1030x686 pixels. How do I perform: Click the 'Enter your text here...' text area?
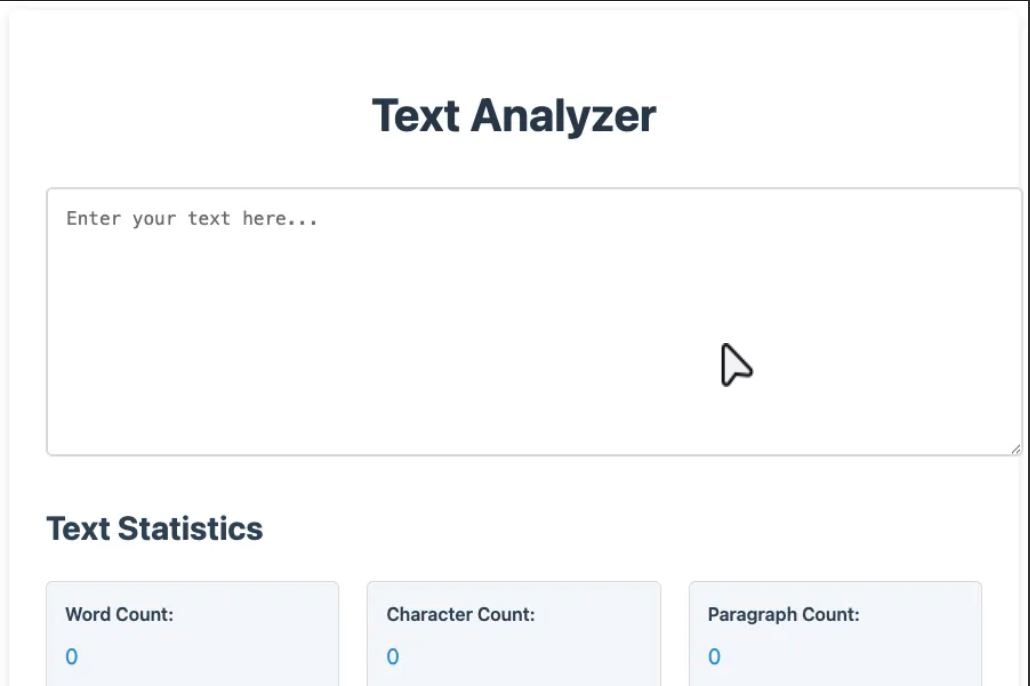(x=534, y=321)
